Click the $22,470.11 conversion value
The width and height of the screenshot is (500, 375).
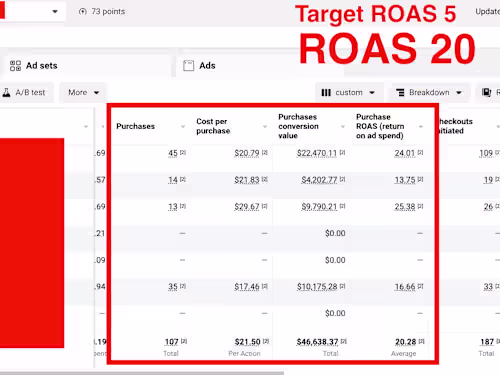coord(317,153)
